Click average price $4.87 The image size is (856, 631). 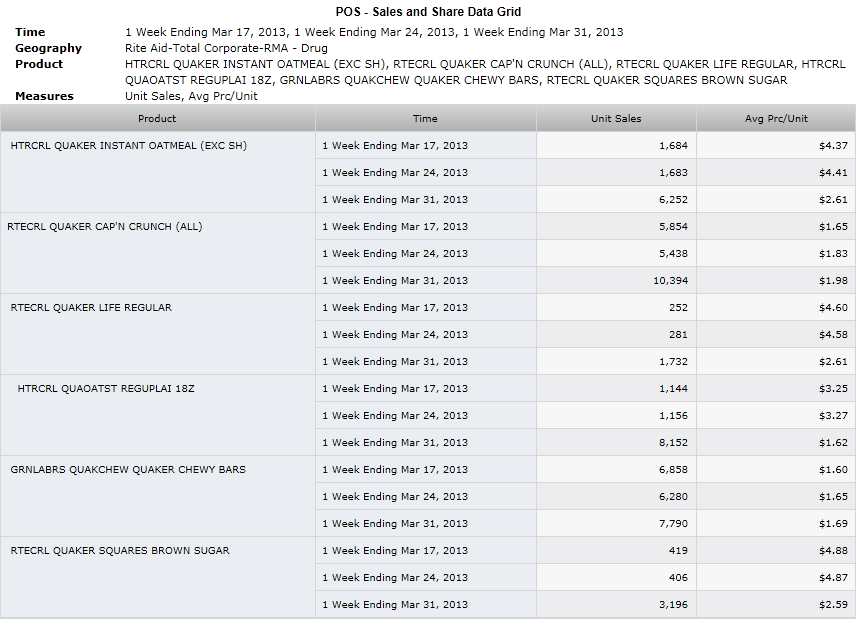point(833,578)
